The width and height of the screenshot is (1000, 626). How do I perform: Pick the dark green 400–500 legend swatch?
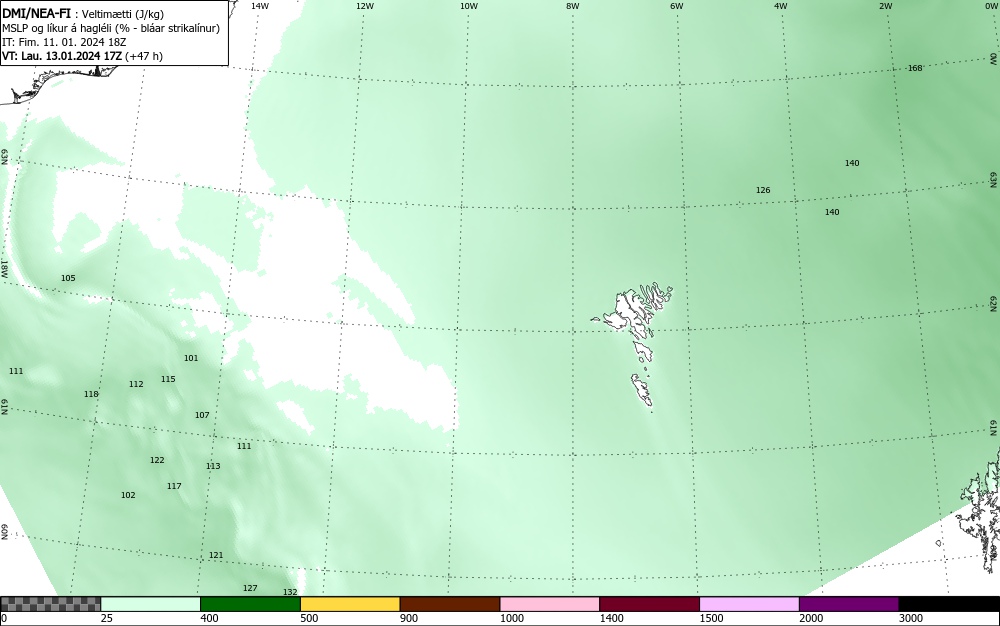pos(250,604)
